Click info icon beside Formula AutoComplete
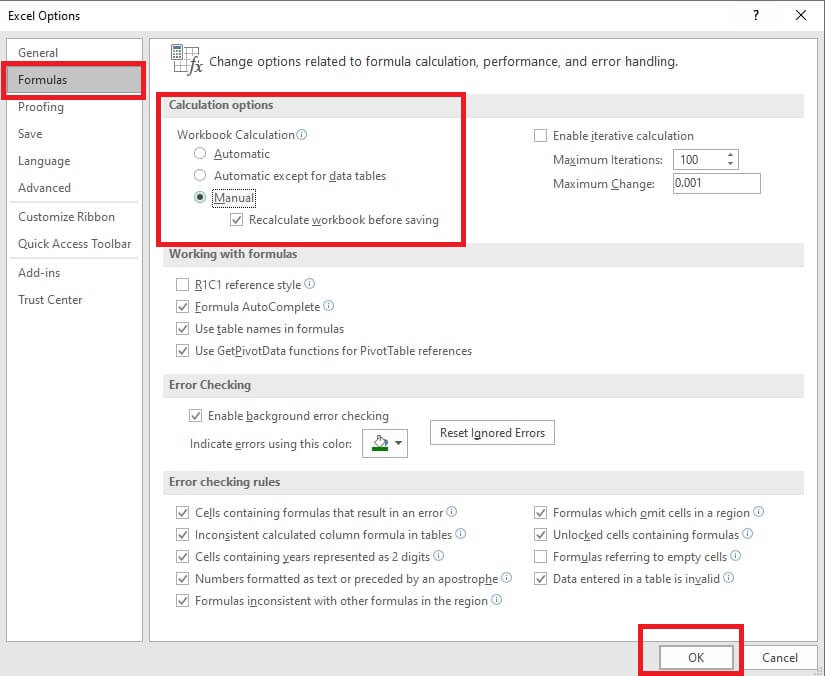 pos(328,306)
